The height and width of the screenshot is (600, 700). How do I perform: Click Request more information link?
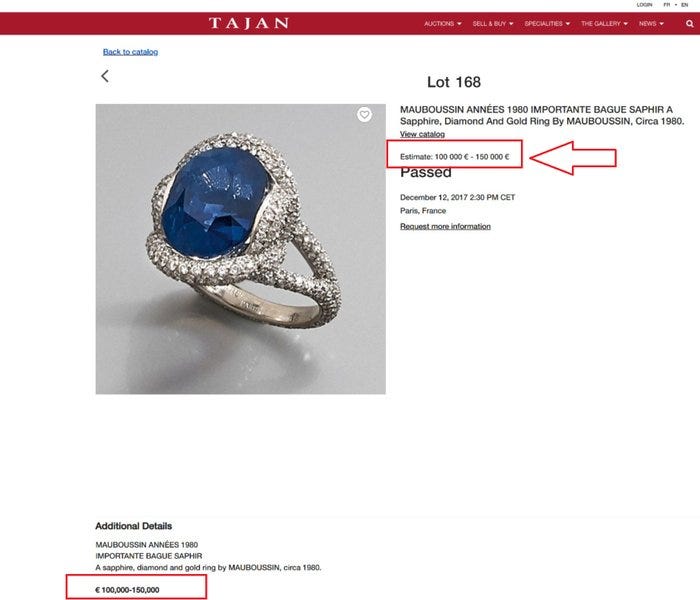click(445, 226)
